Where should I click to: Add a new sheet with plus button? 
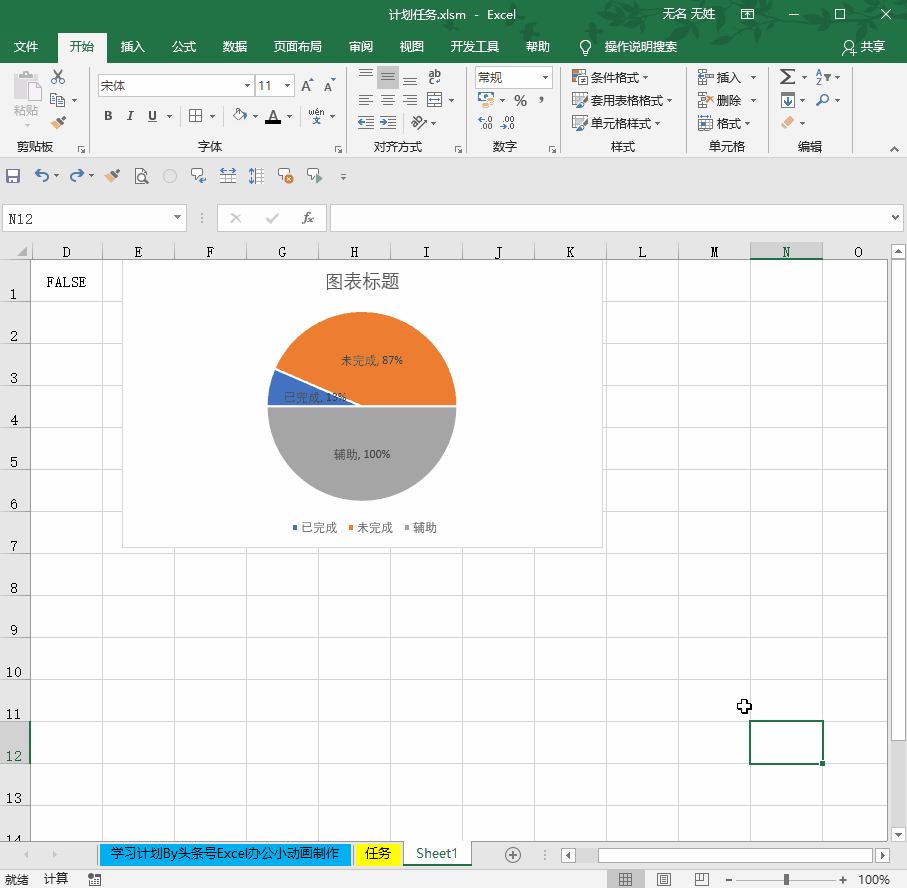coord(513,854)
